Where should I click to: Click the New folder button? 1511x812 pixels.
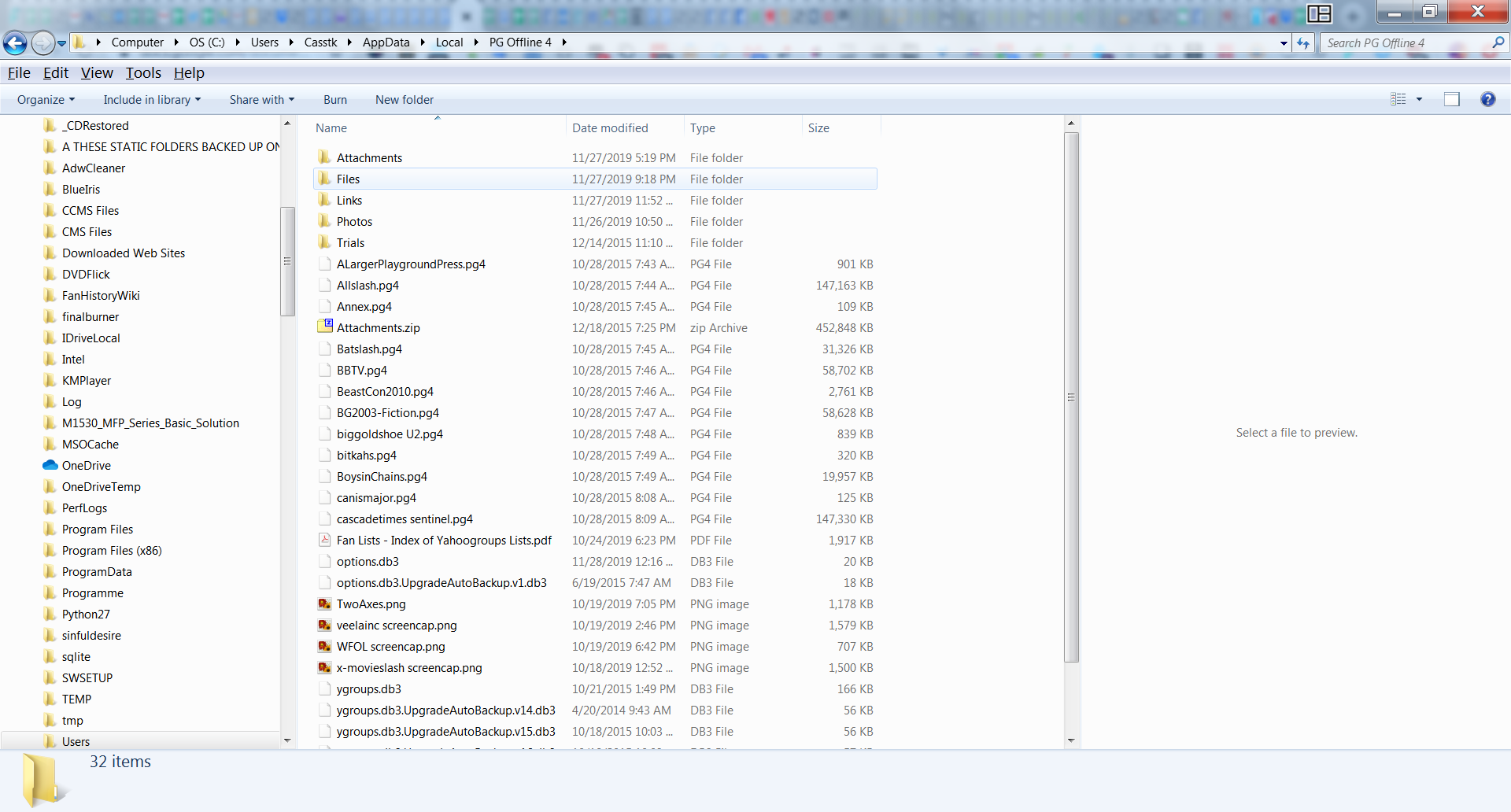coord(405,100)
